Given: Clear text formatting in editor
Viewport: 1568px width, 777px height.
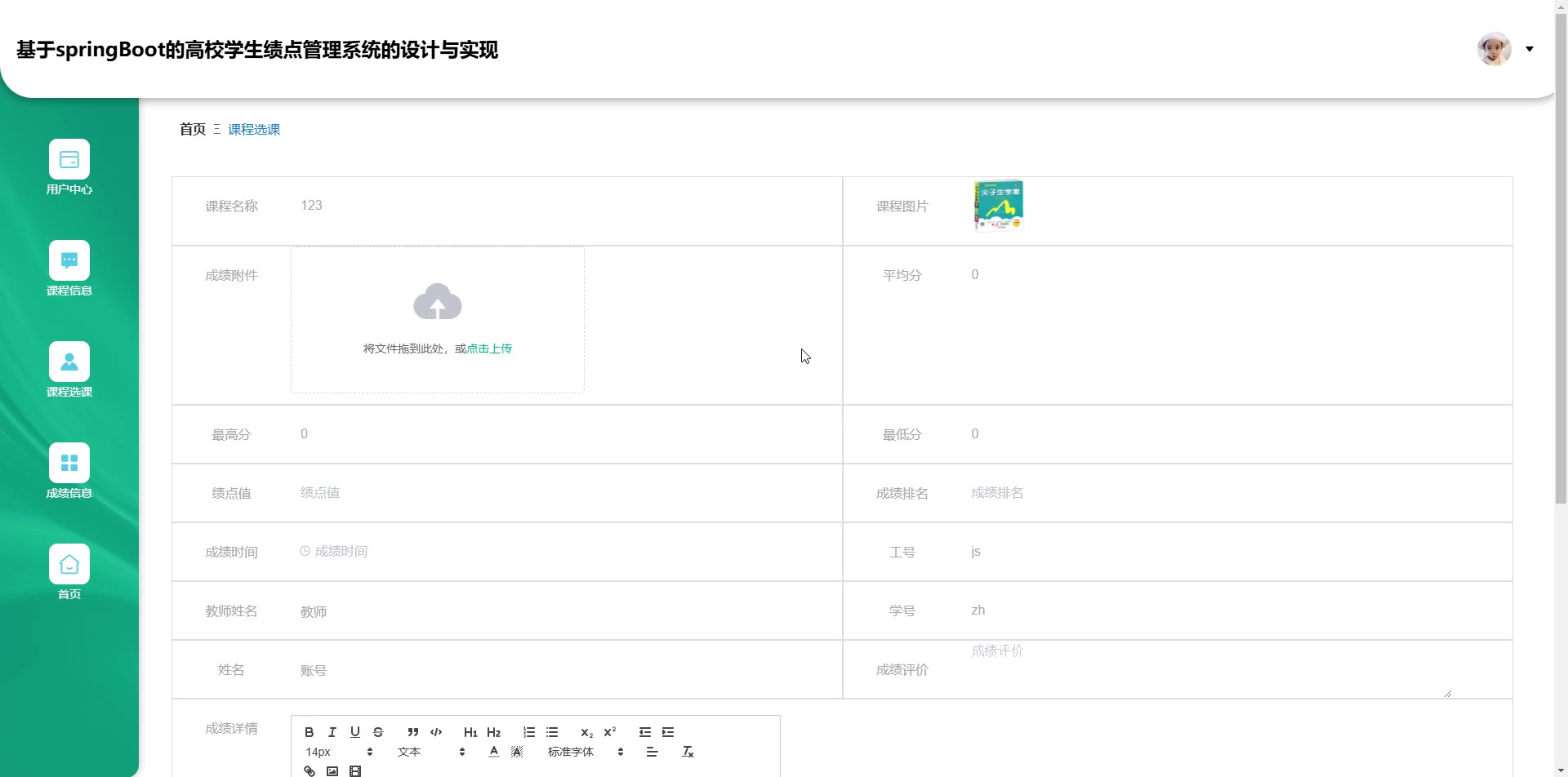Looking at the screenshot, I should [x=688, y=752].
